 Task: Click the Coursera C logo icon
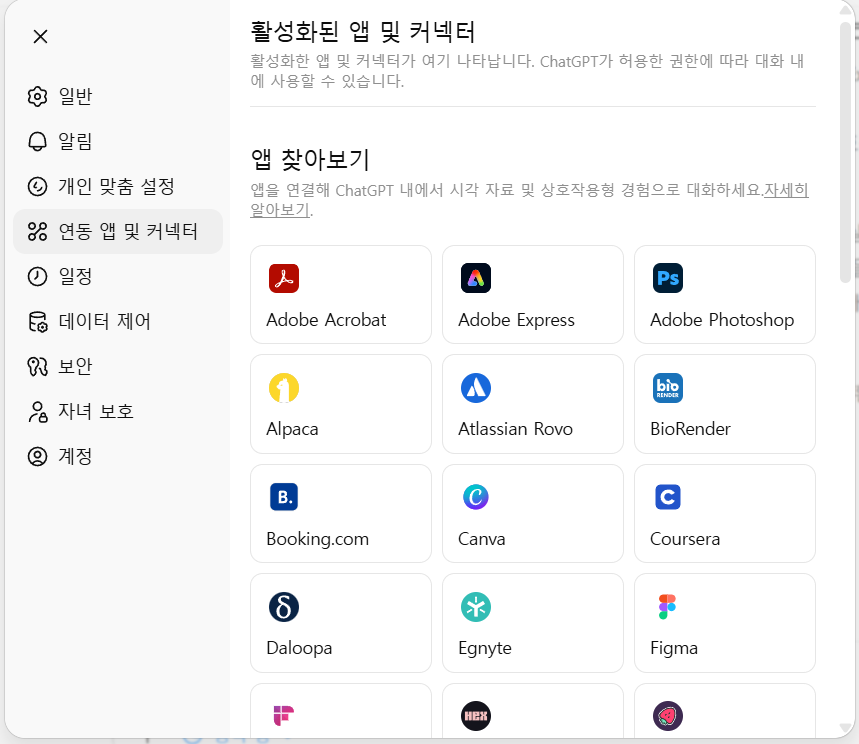tap(668, 497)
